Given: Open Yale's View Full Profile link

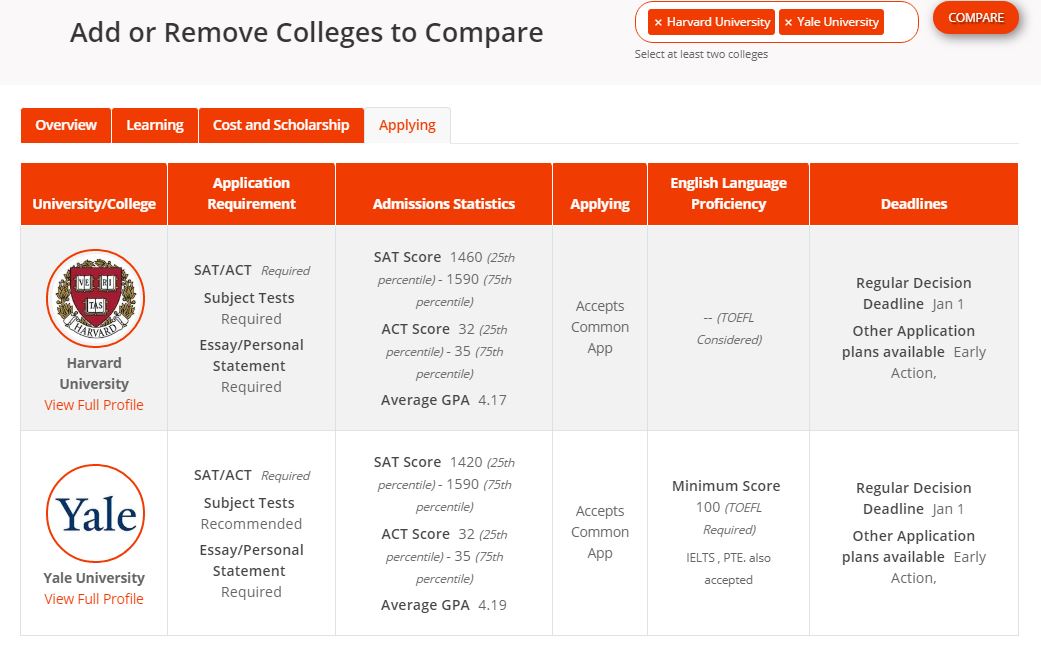Looking at the screenshot, I should click(x=94, y=599).
